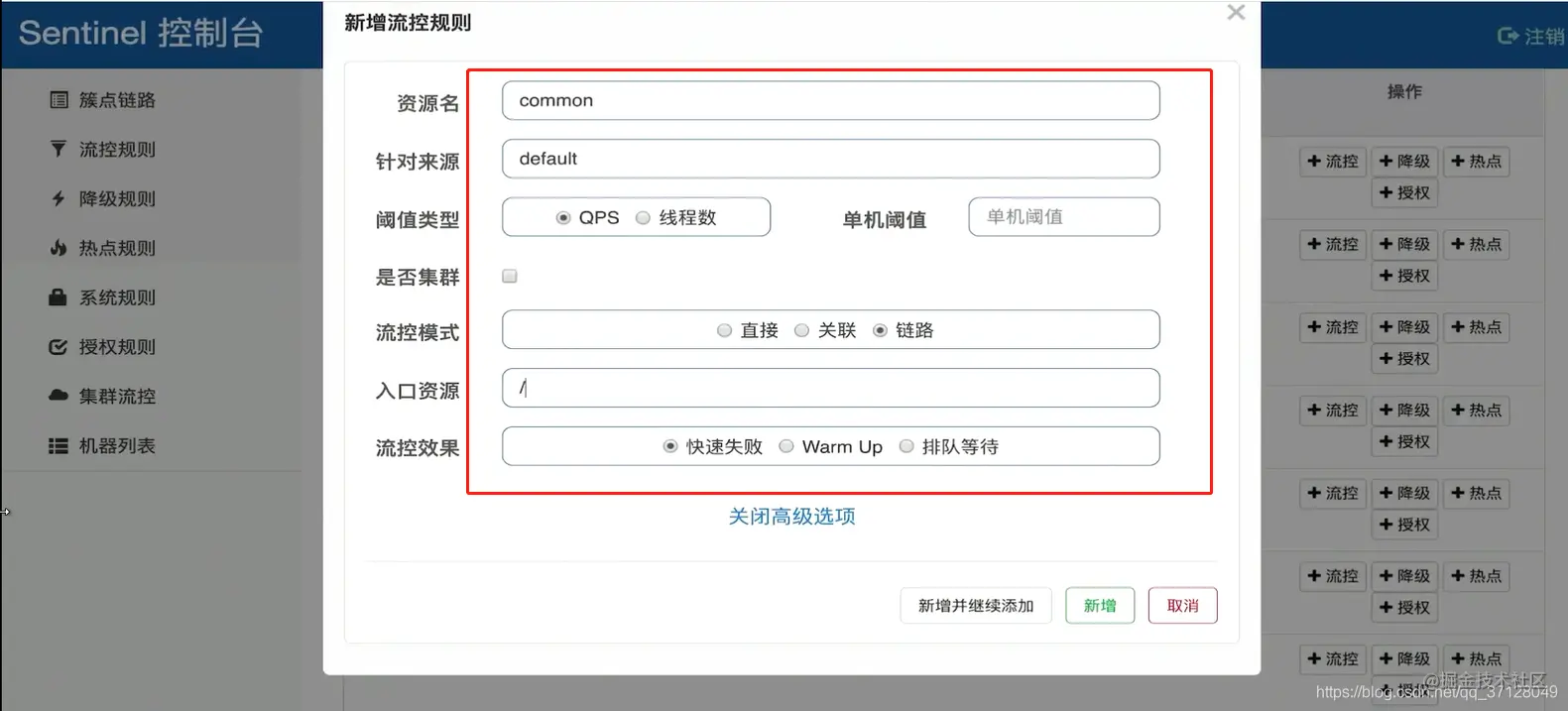Select the 线程数 threshold type radio
The width and height of the screenshot is (1568, 711).
click(x=643, y=217)
